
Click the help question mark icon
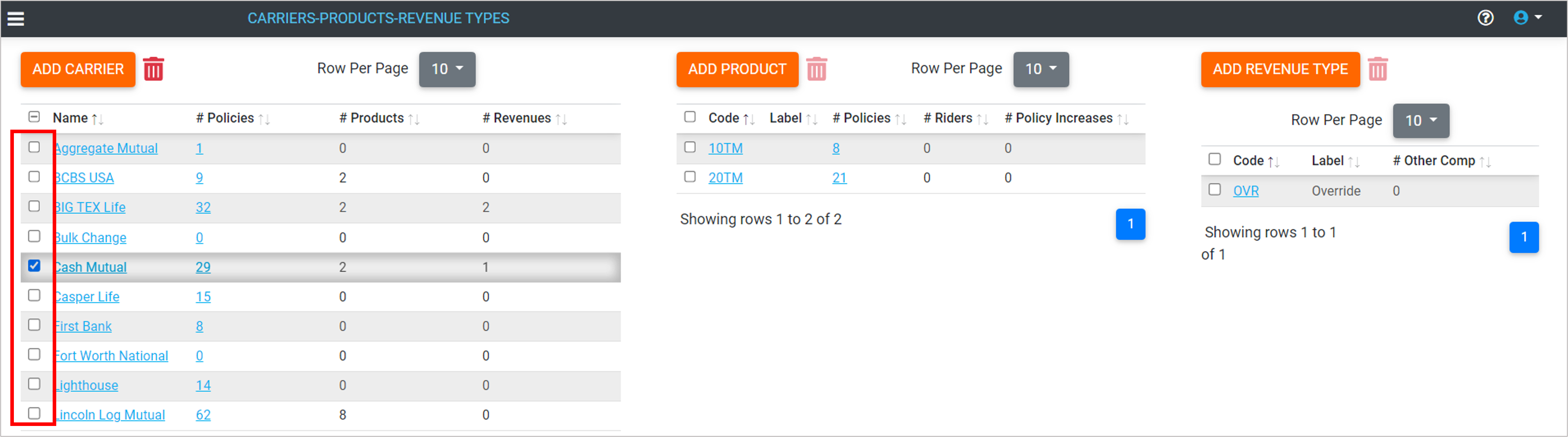pyautogui.click(x=1485, y=18)
